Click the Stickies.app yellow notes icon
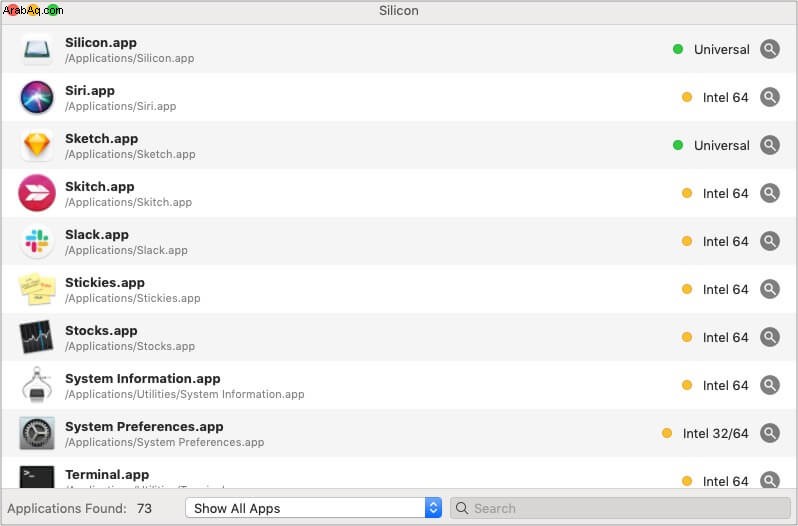This screenshot has width=798, height=526. [x=37, y=289]
